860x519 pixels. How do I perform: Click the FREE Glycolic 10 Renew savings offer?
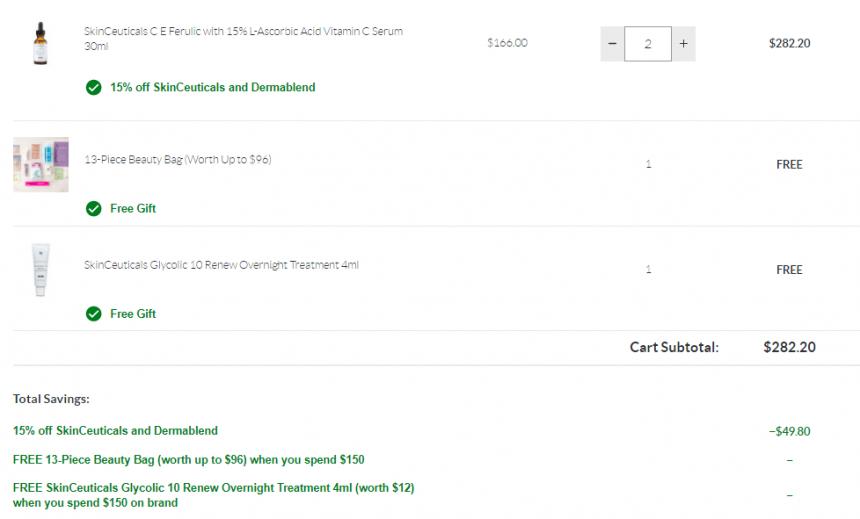pos(213,495)
